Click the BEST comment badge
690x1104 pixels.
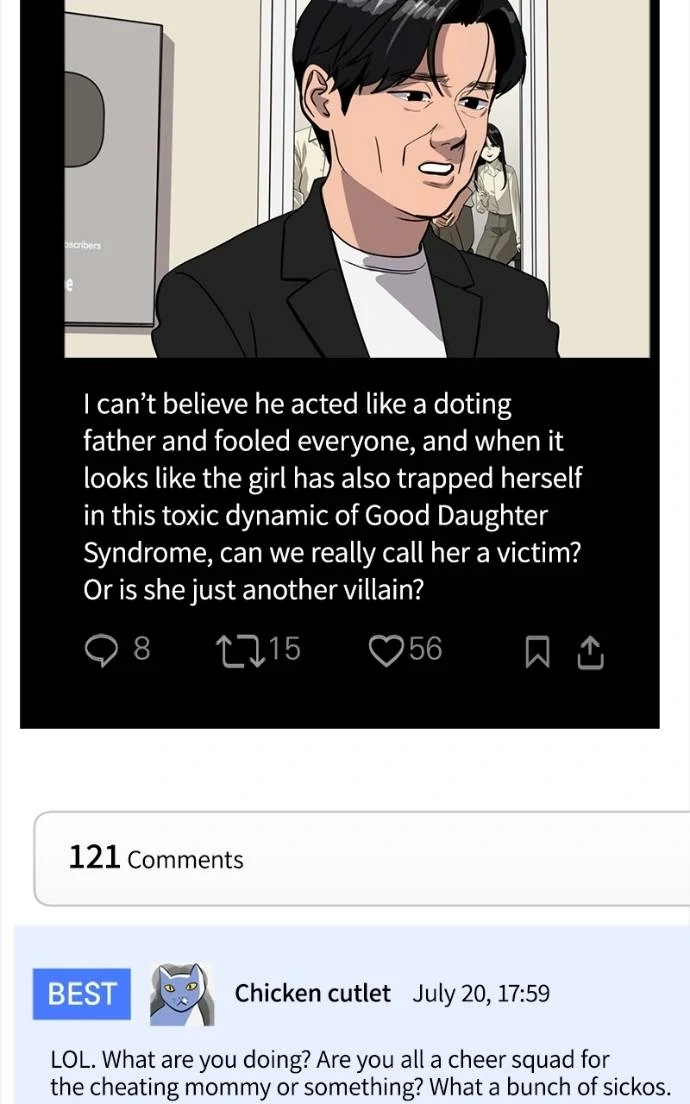click(82, 994)
